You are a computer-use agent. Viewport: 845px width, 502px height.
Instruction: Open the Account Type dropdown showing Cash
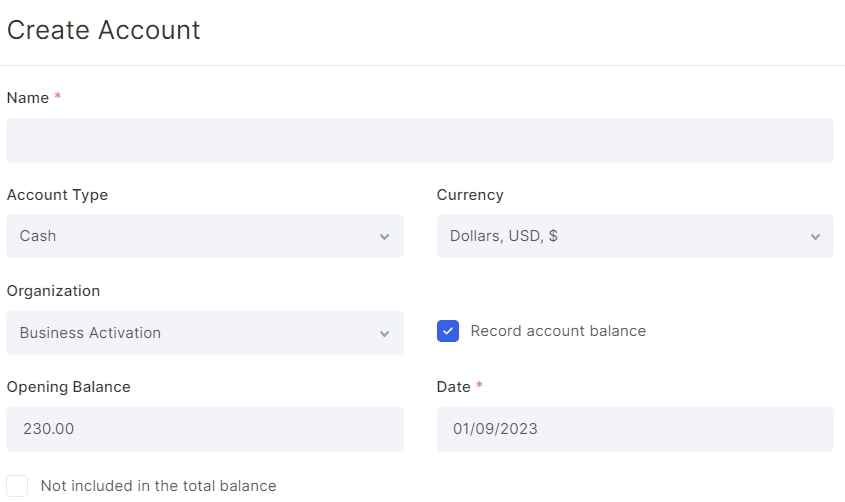[205, 236]
